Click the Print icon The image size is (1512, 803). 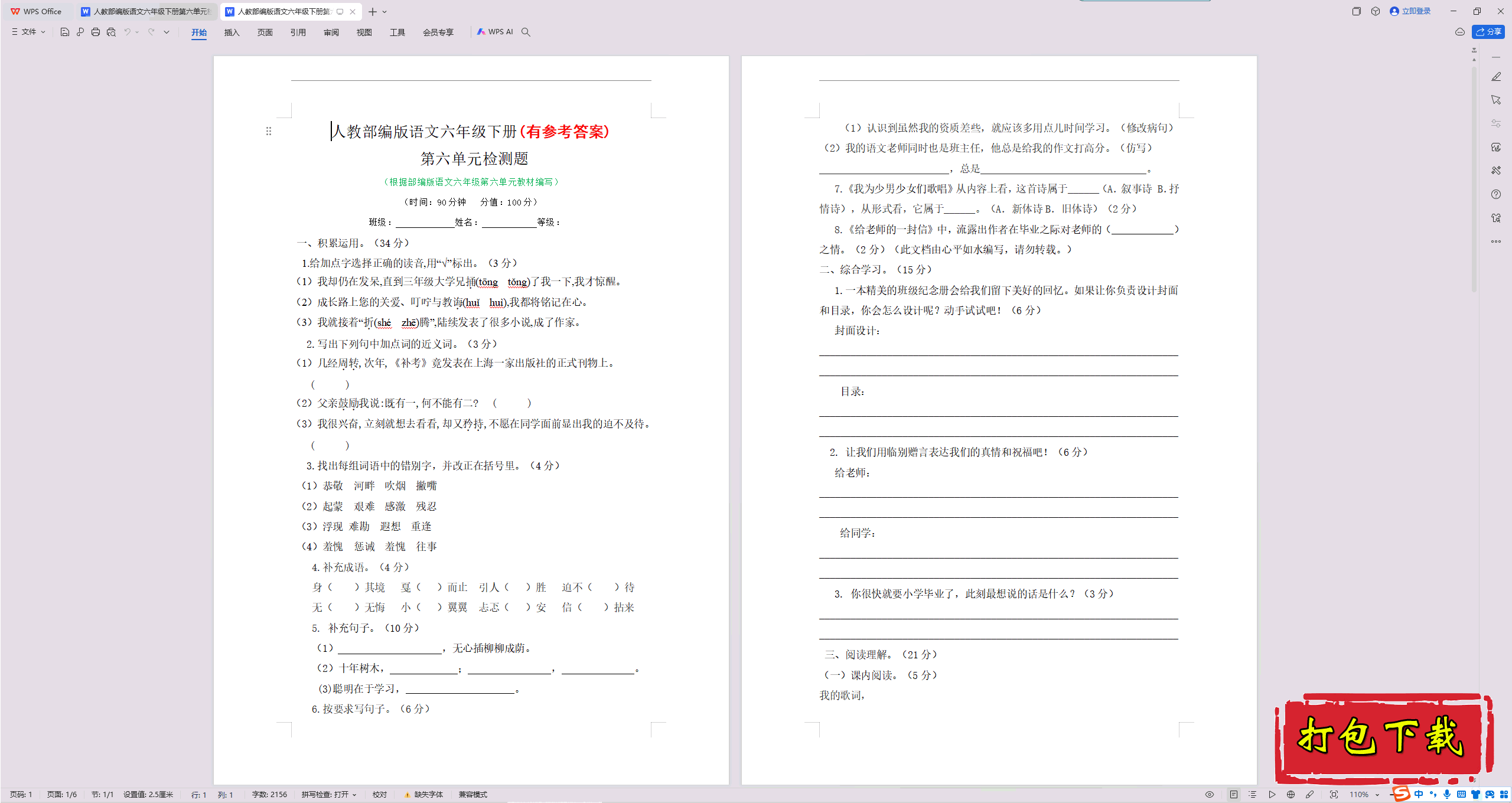[96, 32]
